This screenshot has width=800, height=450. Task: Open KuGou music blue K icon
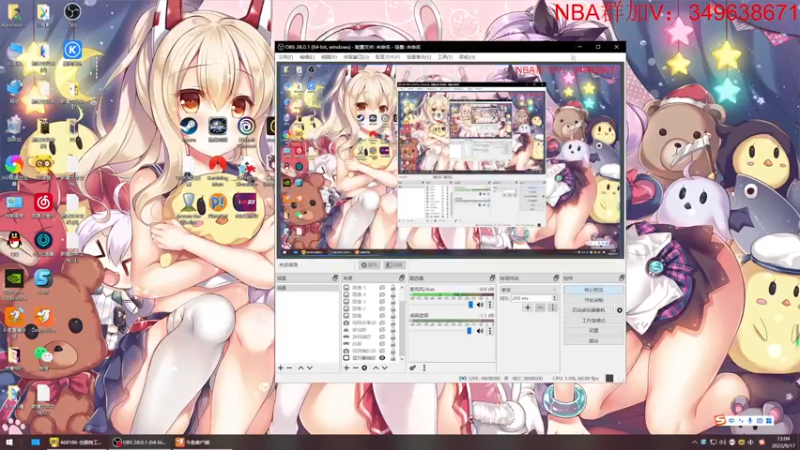[x=72, y=53]
